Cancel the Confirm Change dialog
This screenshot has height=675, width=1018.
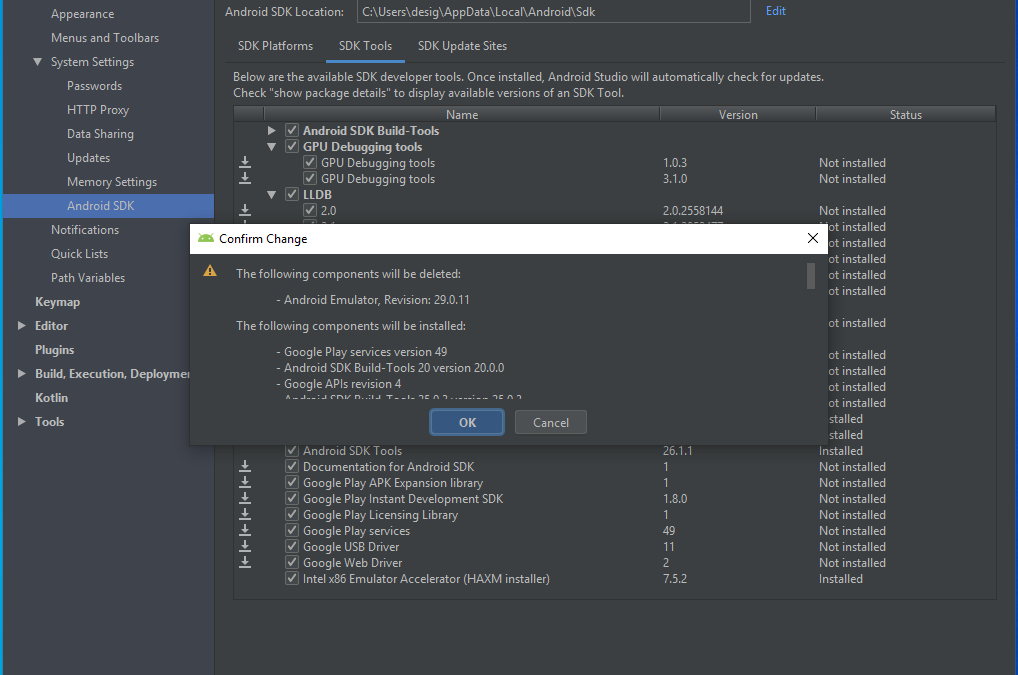(551, 423)
